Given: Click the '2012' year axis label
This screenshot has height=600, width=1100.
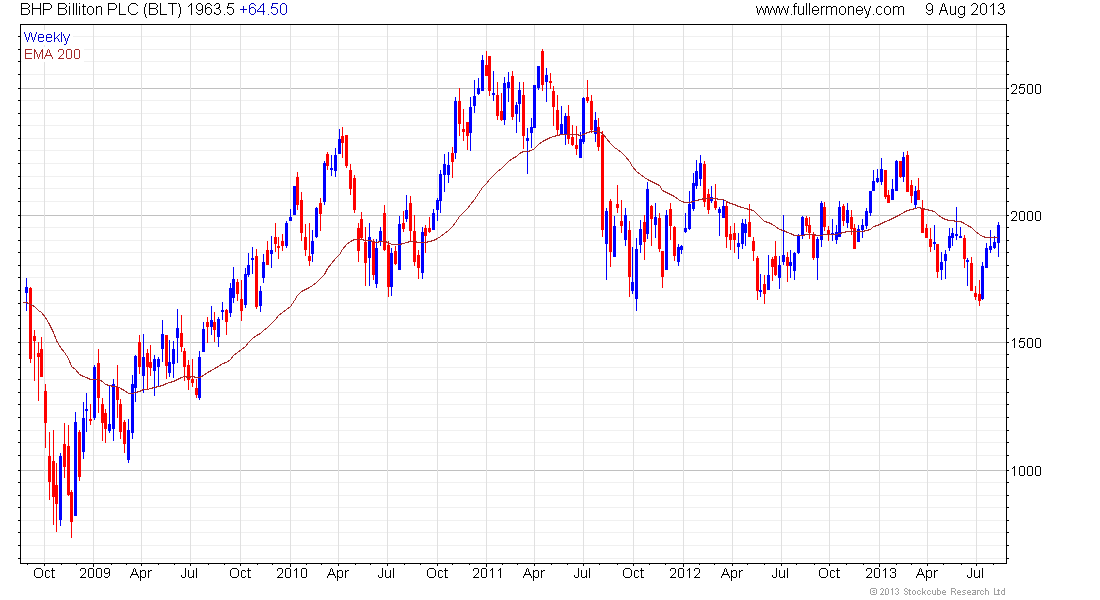Looking at the screenshot, I should [x=685, y=573].
